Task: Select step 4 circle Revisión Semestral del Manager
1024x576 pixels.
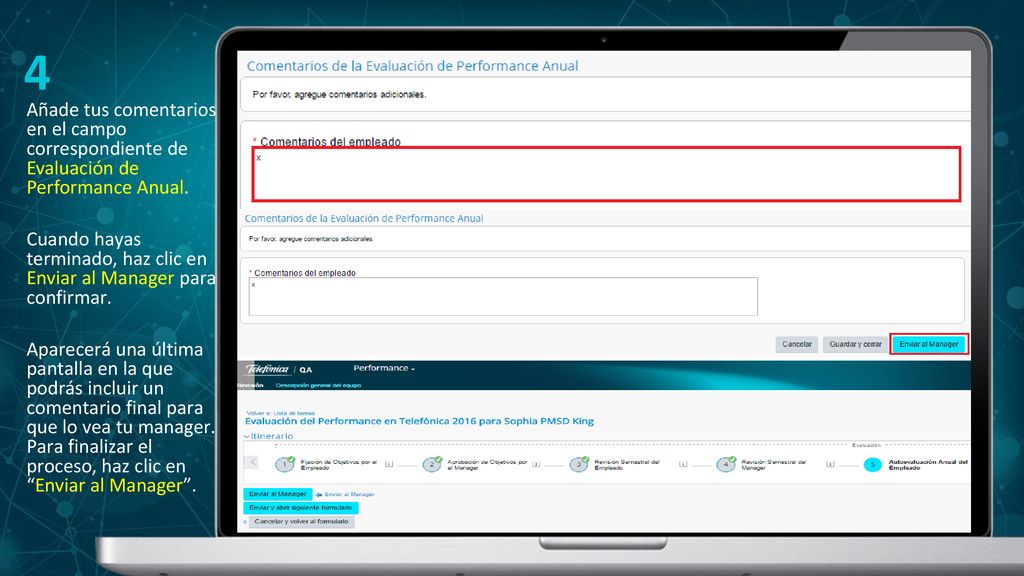Action: coord(726,464)
